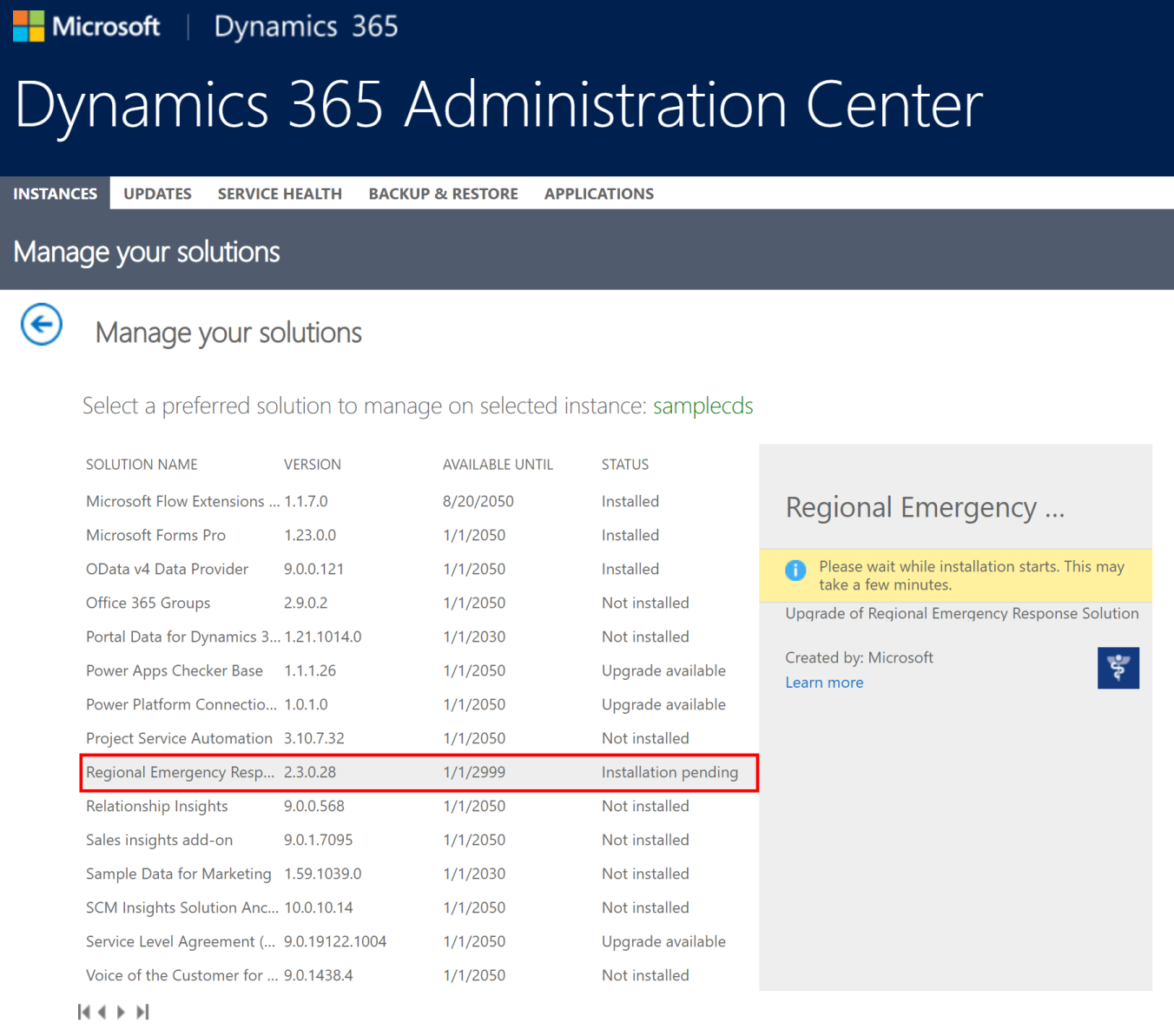Viewport: 1174px width, 1036px height.
Task: Jump to last page of solutions
Action: [142, 1012]
